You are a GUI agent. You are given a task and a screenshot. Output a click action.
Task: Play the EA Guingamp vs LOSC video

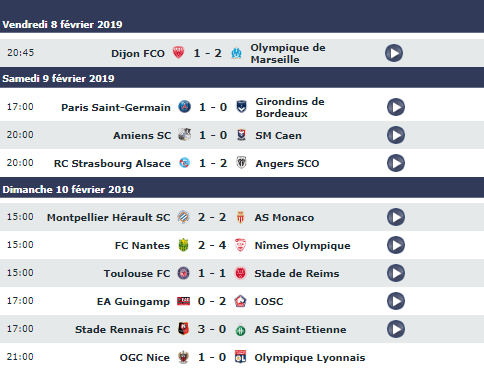tap(396, 301)
